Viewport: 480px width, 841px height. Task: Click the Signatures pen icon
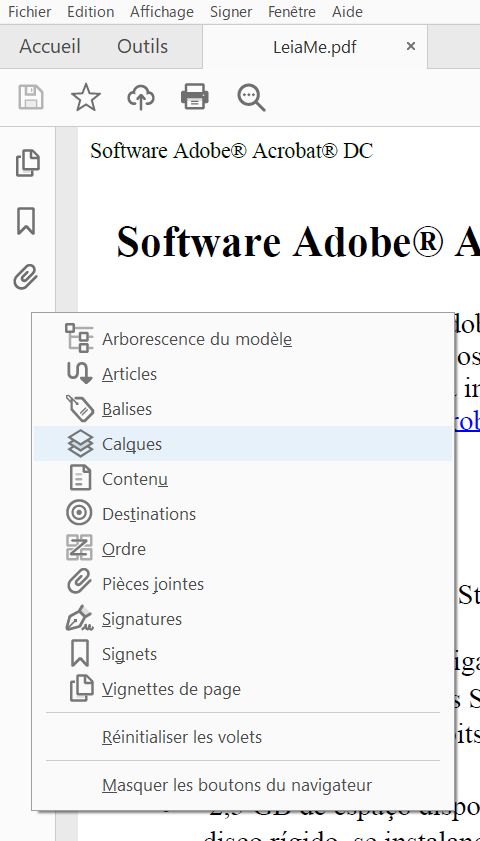tap(80, 618)
